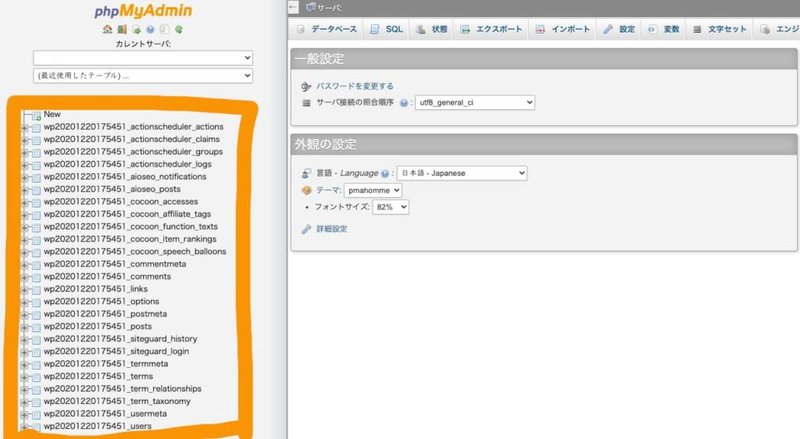800x439 pixels.
Task: Open the 文字セット tab
Action: click(x=719, y=29)
